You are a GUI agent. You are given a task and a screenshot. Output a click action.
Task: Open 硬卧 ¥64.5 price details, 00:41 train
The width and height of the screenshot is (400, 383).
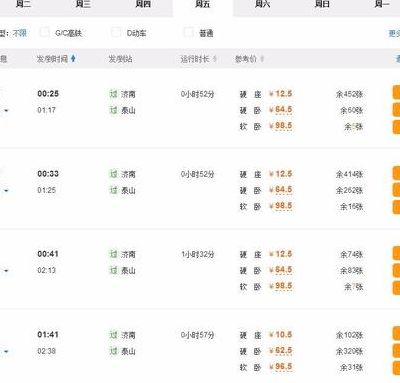(x=281, y=270)
